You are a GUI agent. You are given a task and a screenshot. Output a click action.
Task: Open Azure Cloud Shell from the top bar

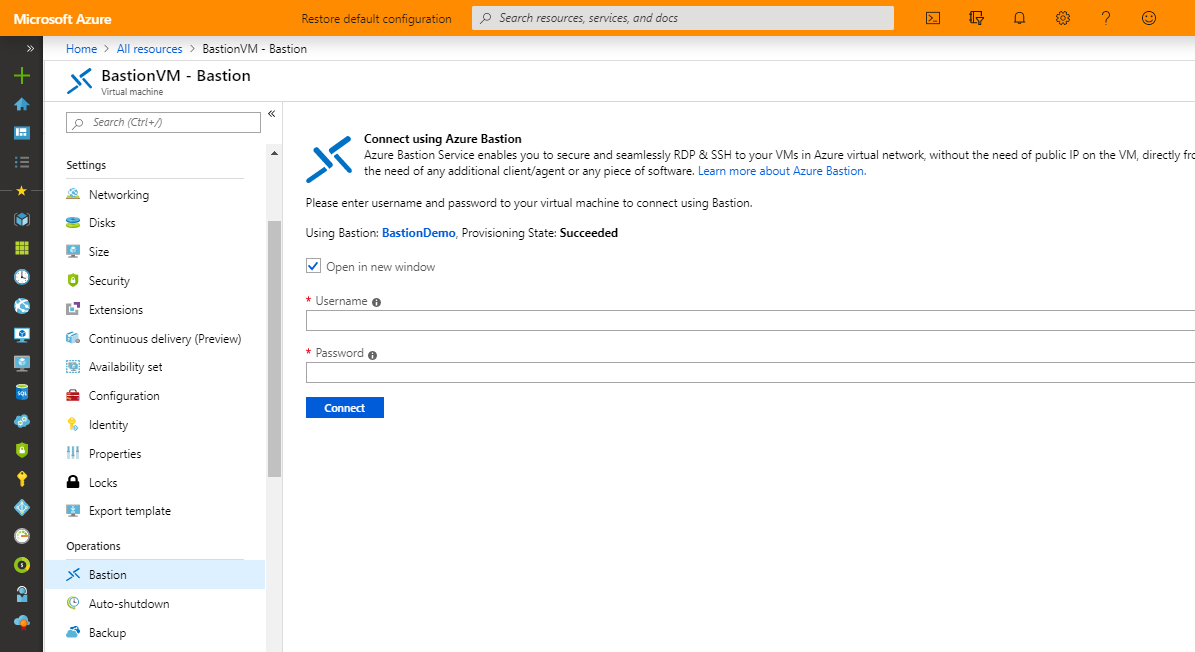point(932,18)
